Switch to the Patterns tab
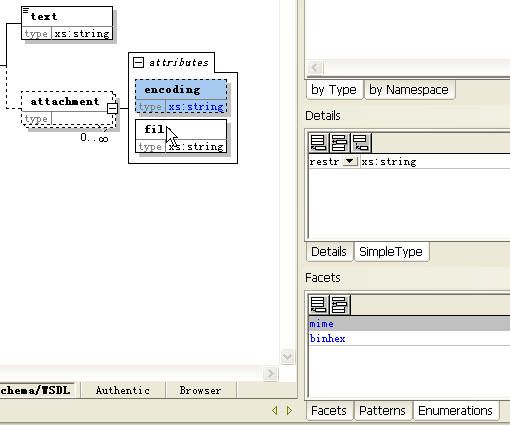This screenshot has width=510, height=425. click(x=382, y=411)
